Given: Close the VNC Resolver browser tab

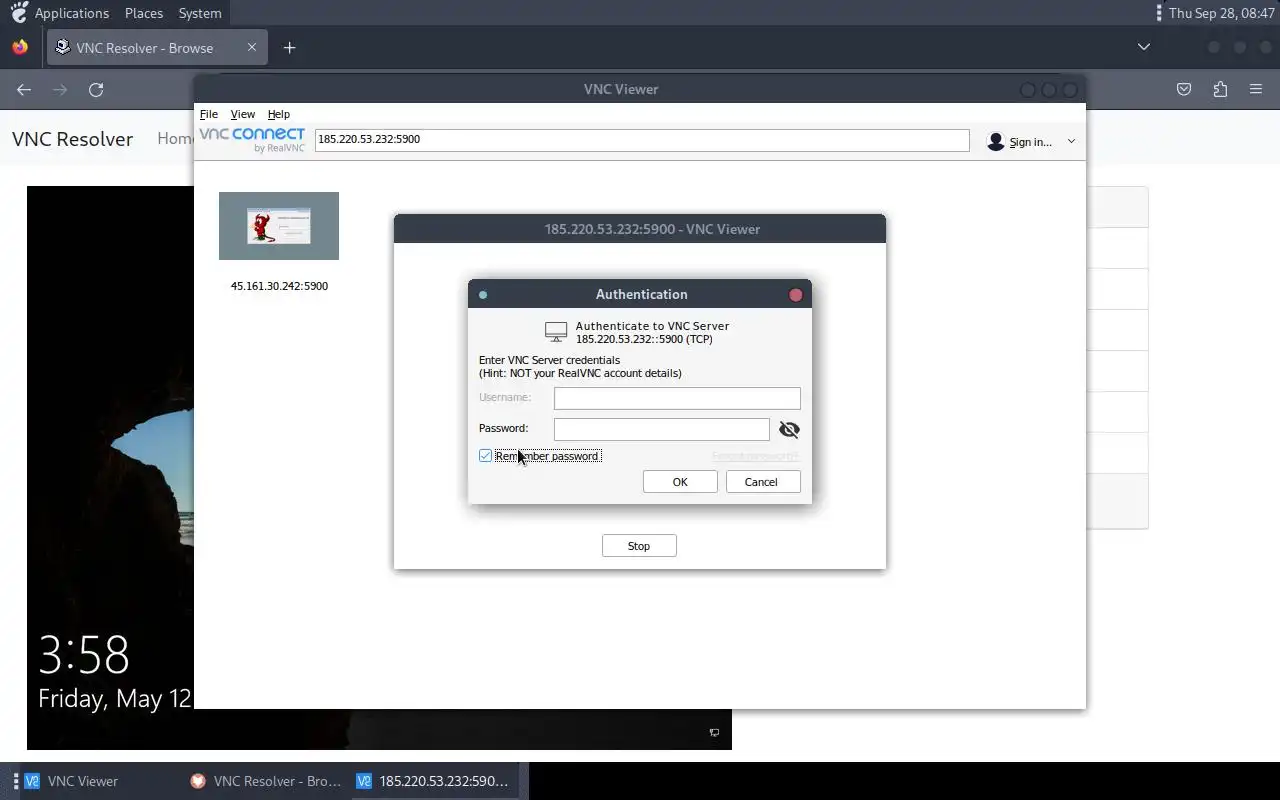Looking at the screenshot, I should pyautogui.click(x=252, y=47).
